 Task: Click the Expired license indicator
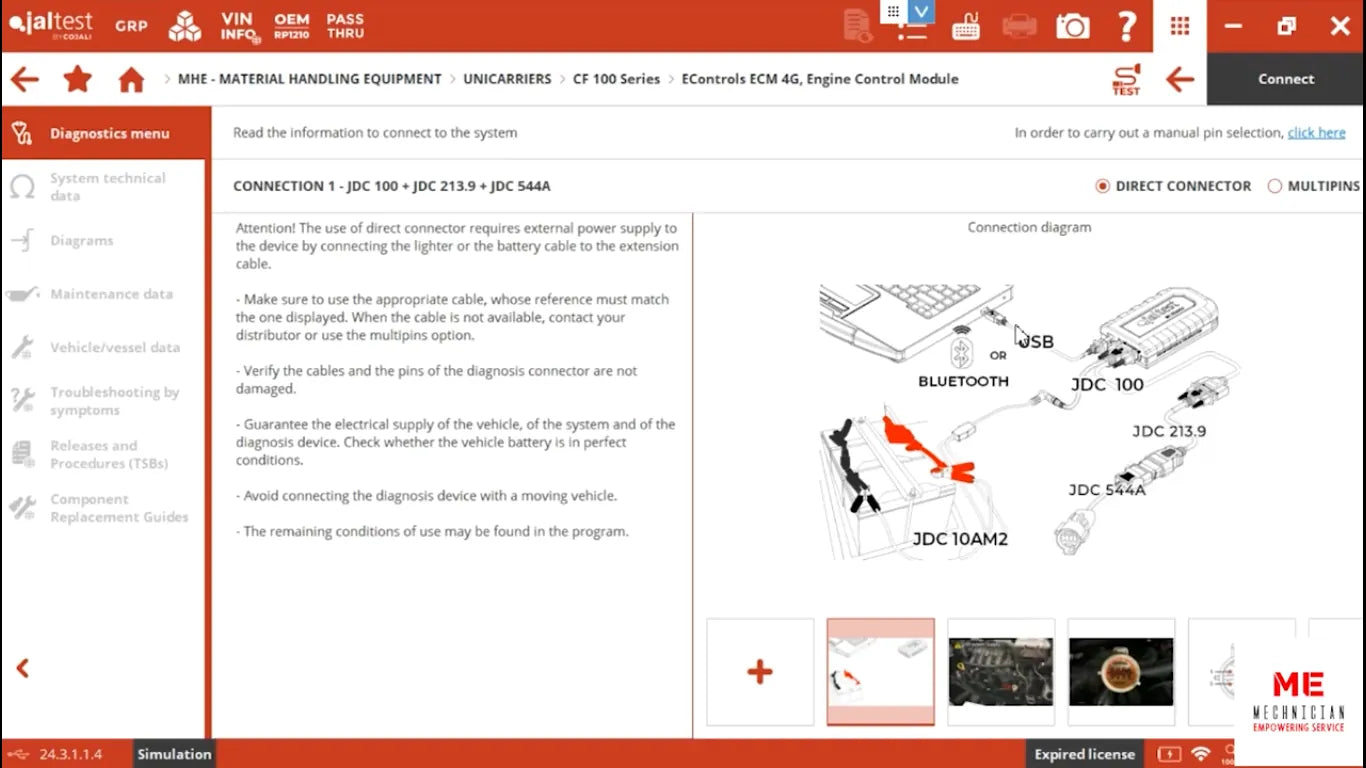1085,754
